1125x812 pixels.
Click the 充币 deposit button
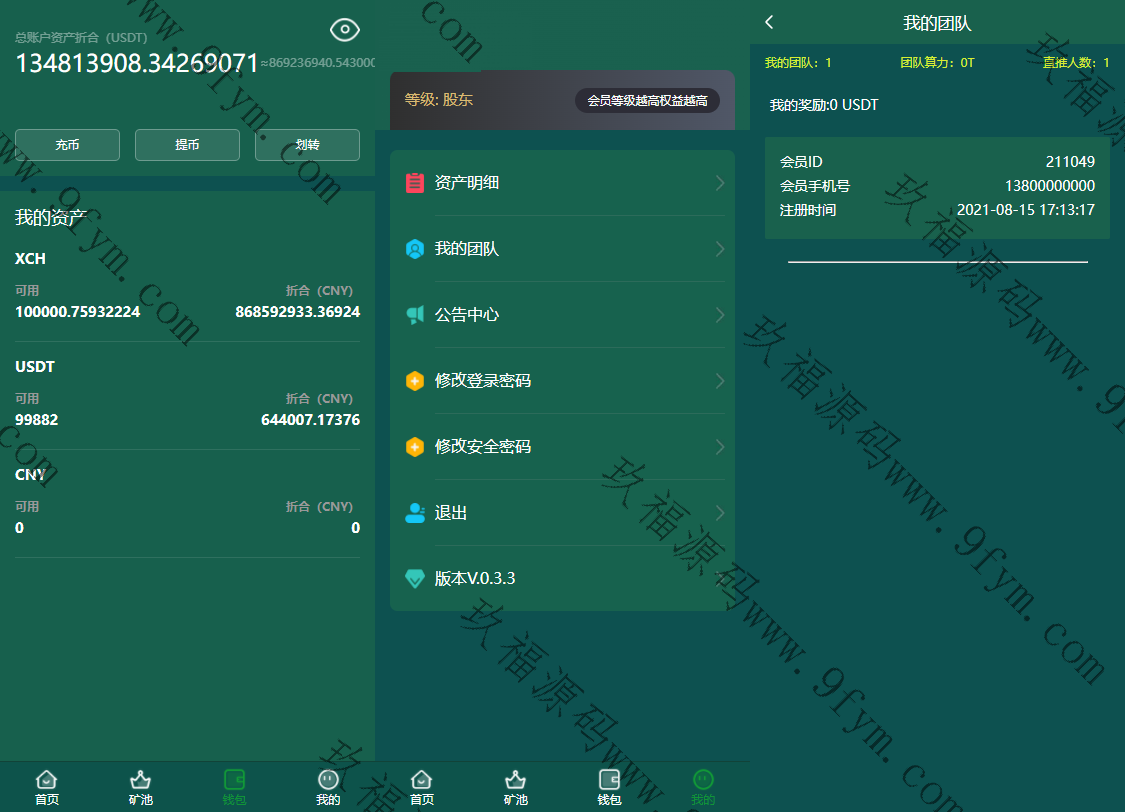(x=67, y=145)
